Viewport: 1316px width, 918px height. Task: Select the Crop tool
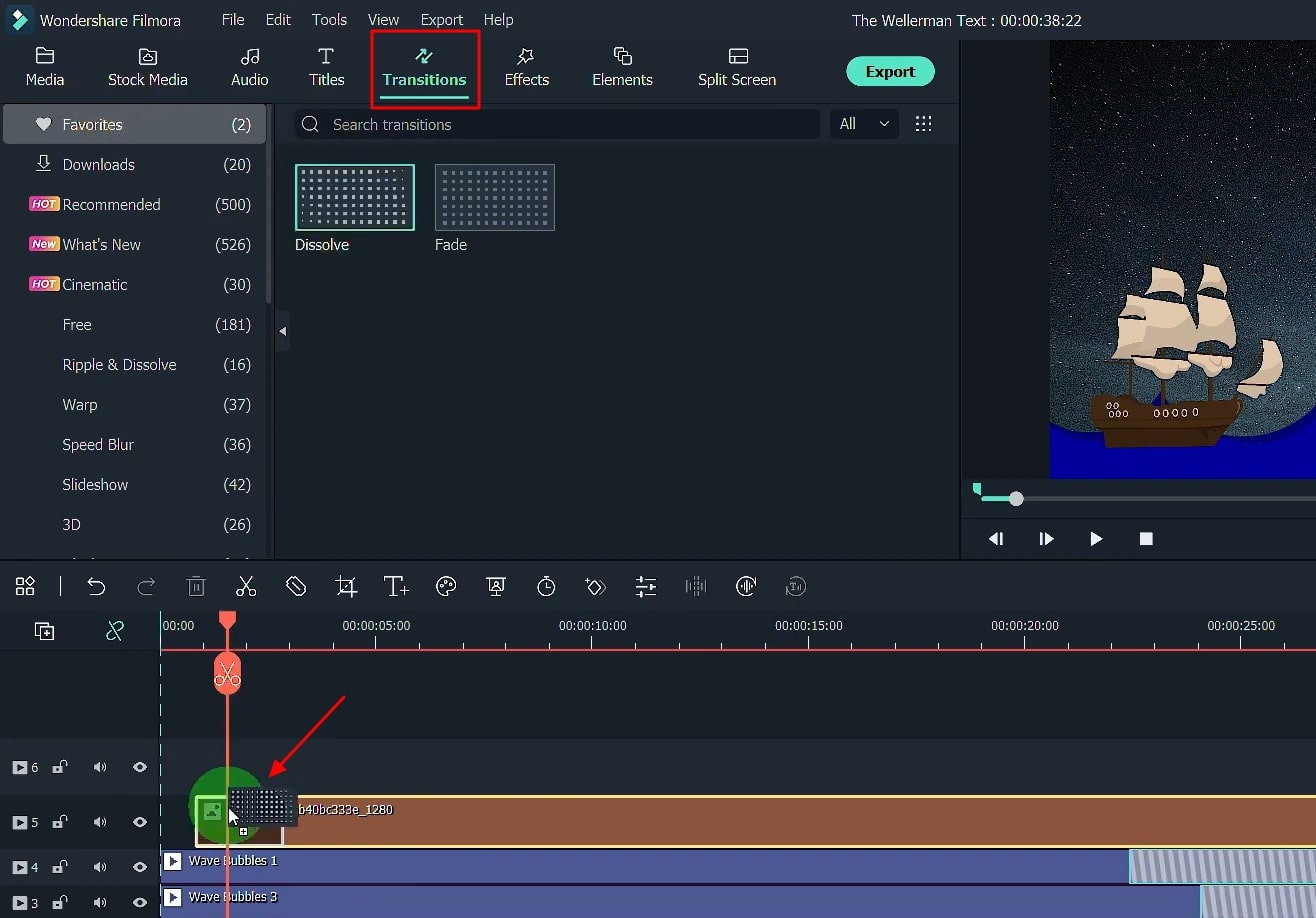click(x=346, y=586)
